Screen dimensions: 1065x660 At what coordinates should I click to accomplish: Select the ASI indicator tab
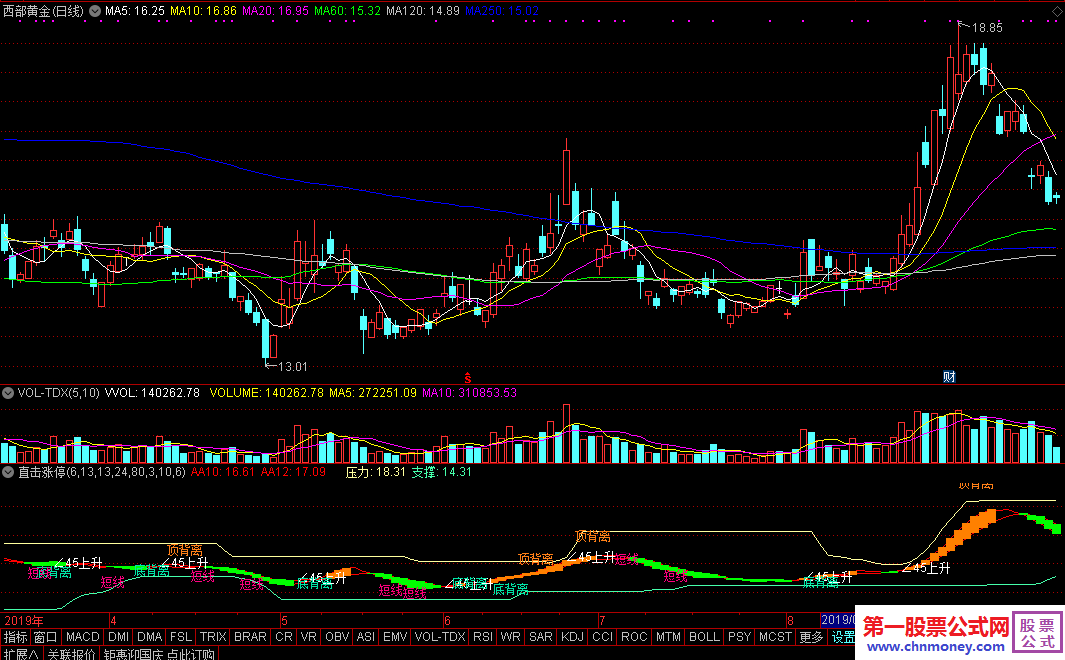(x=365, y=637)
